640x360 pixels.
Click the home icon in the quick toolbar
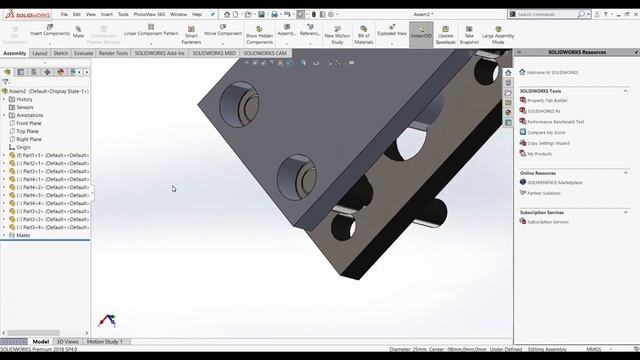pos(227,14)
